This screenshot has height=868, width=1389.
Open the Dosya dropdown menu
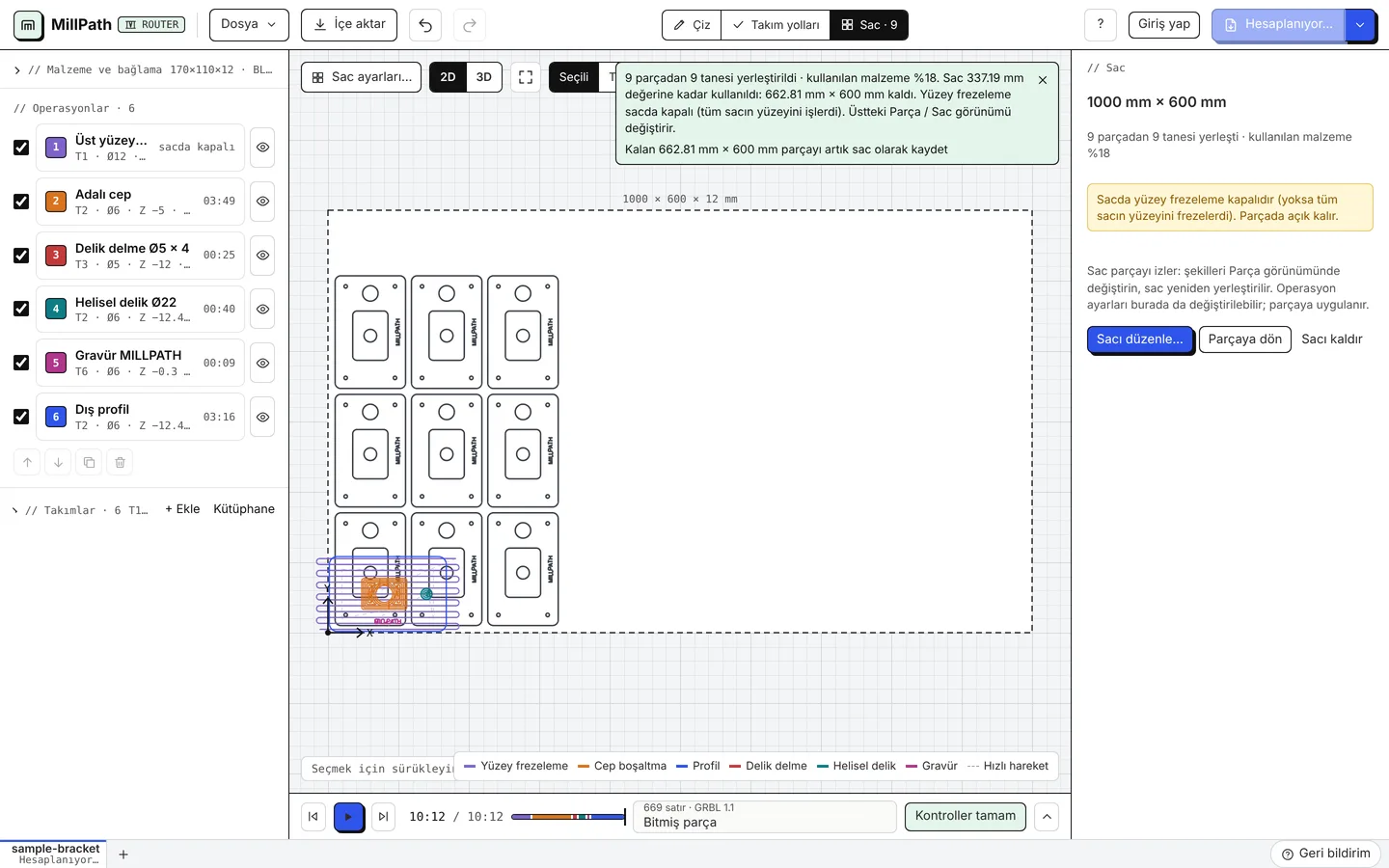point(249,25)
